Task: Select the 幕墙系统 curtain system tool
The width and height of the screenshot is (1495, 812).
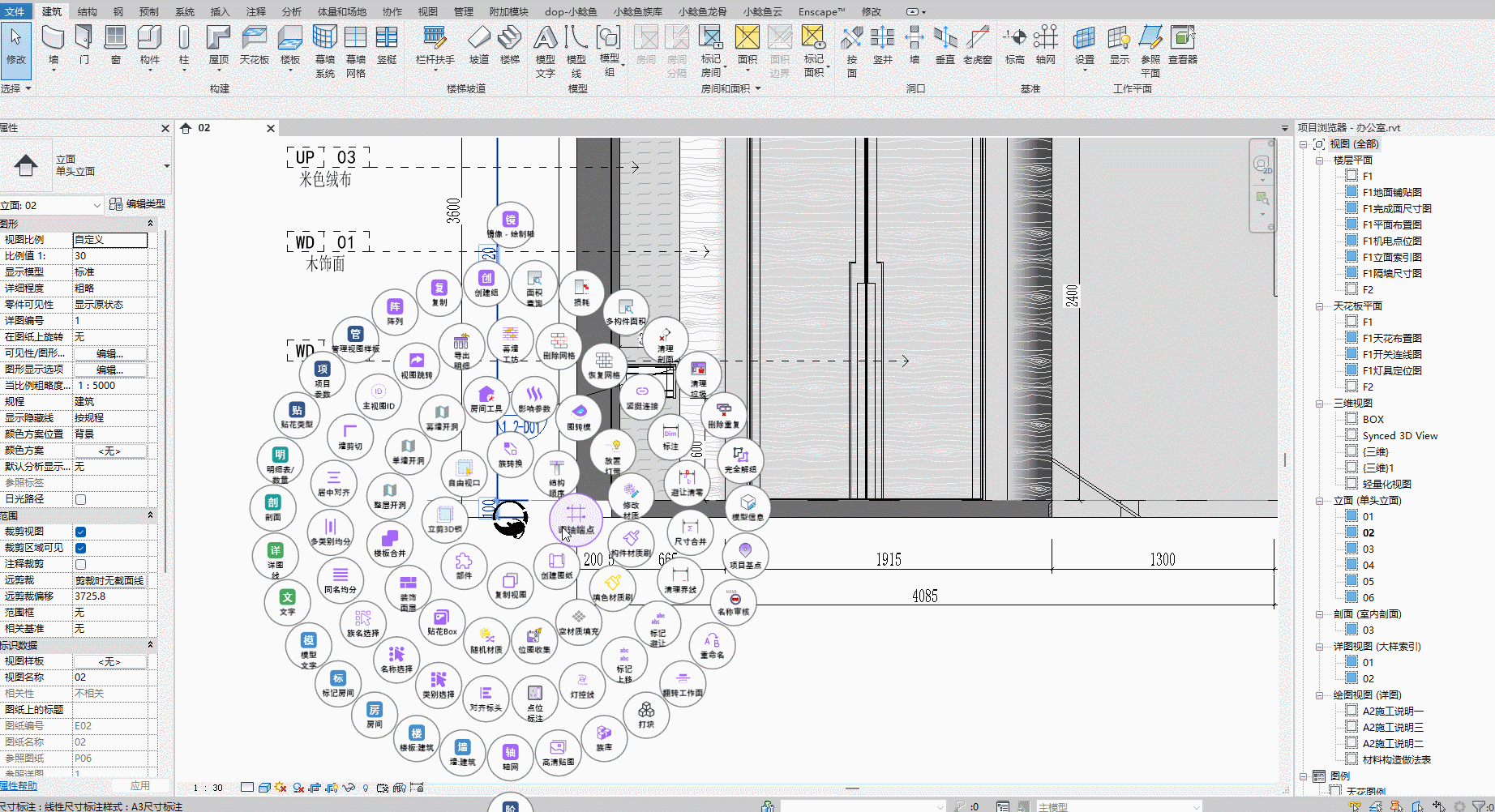Action: click(x=325, y=51)
